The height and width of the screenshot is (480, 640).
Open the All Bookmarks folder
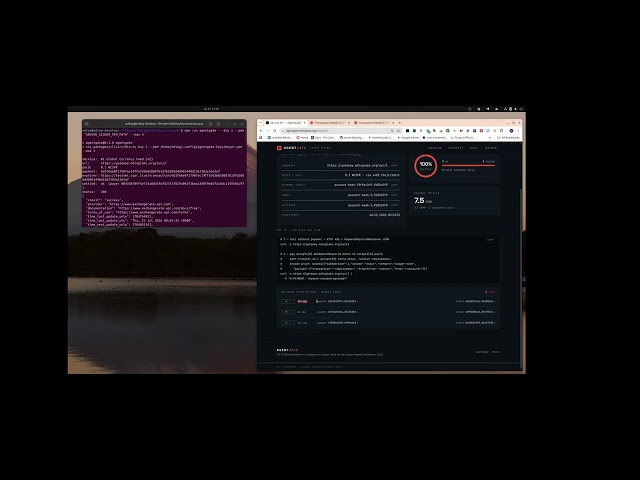pyautogui.click(x=508, y=138)
